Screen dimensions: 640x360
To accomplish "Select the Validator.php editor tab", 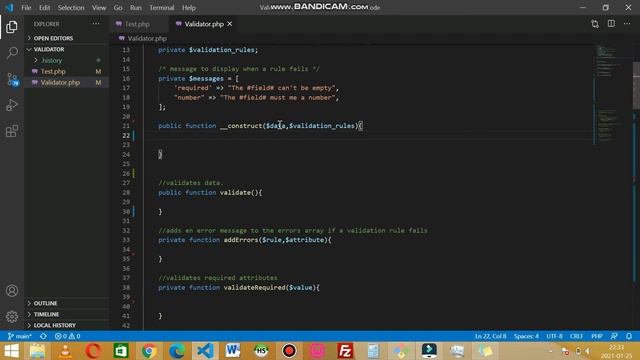I will pos(204,24).
